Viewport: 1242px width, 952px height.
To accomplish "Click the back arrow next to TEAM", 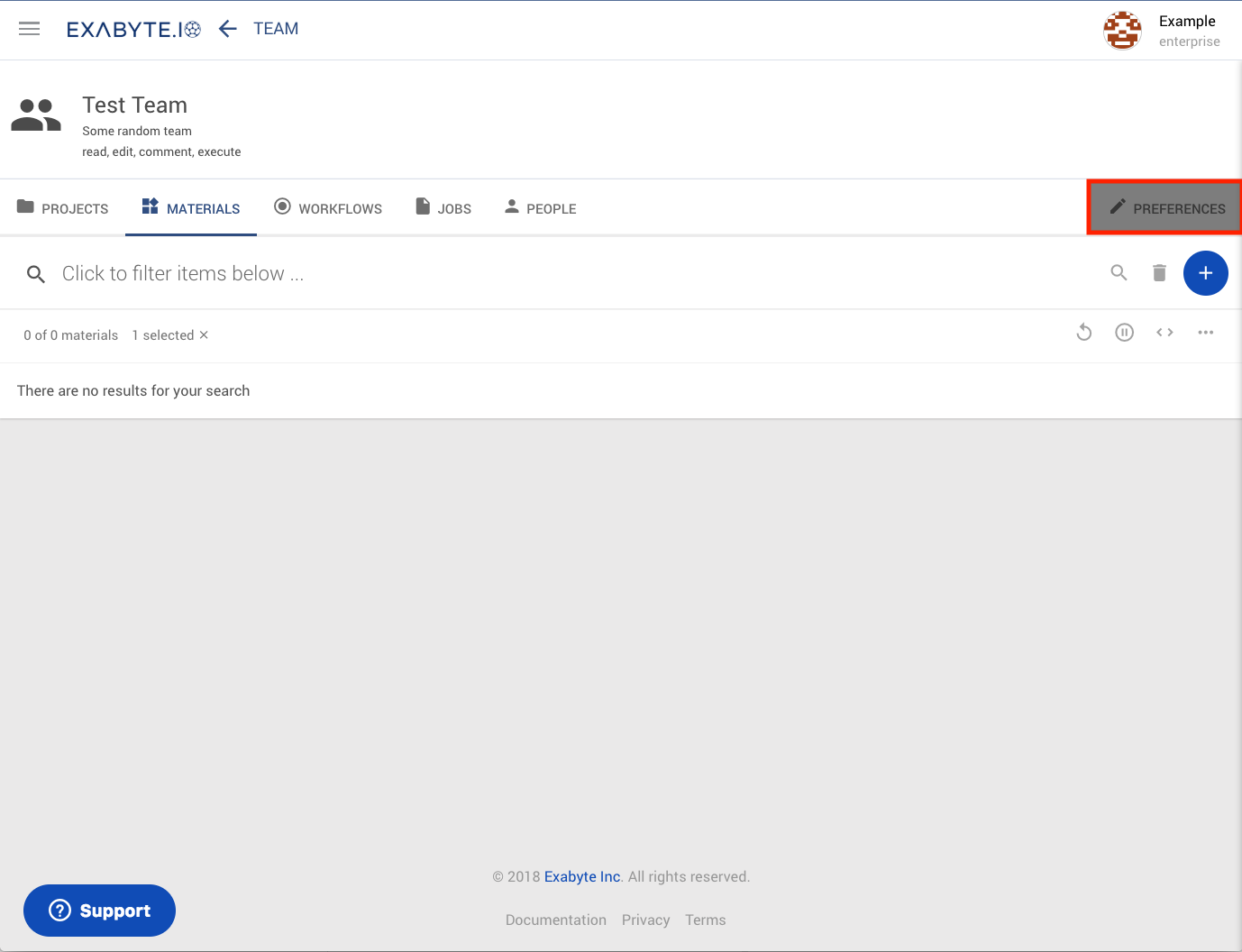I will 228,29.
